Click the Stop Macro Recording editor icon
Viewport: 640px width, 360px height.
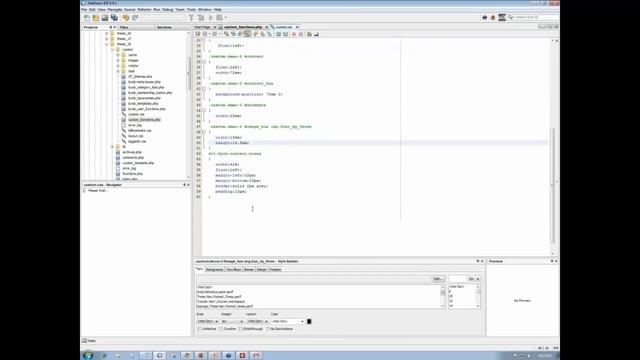point(301,34)
